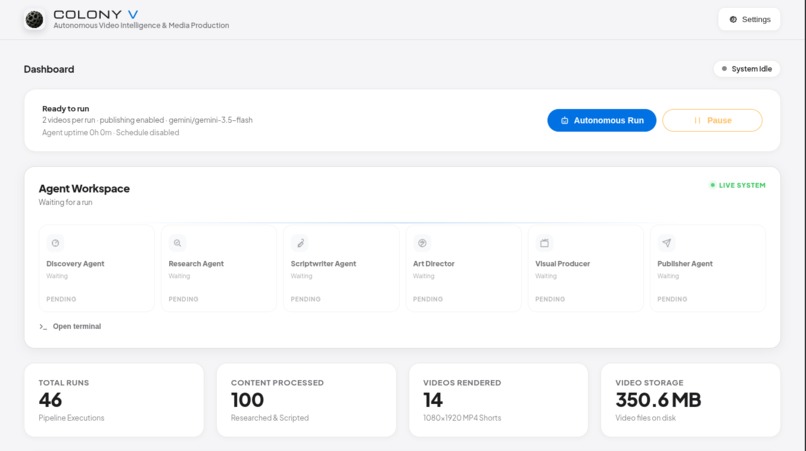This screenshot has height=451, width=806.
Task: Click the terminal prompt icon
Action: pyautogui.click(x=43, y=327)
